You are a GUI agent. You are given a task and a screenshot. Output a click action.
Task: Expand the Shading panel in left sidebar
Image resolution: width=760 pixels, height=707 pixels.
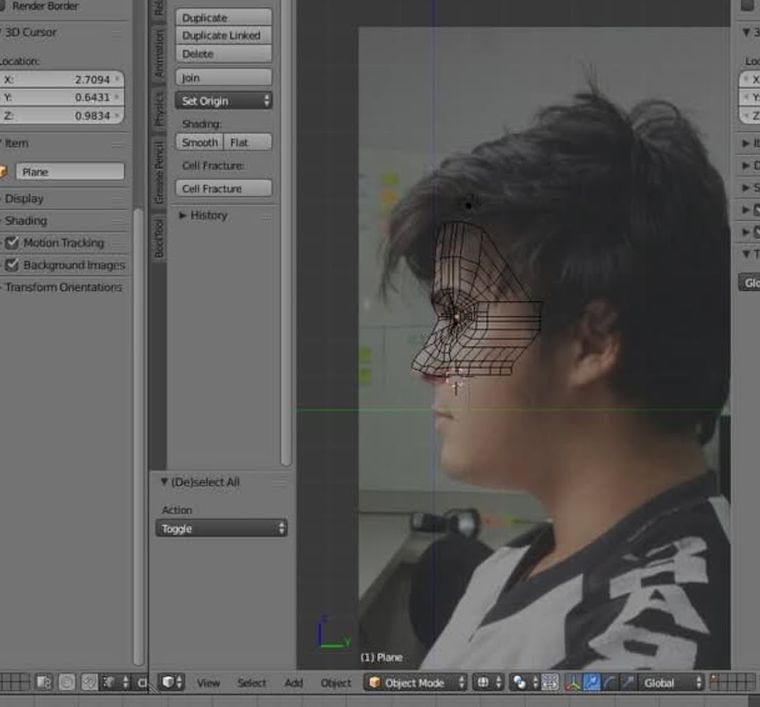[25, 220]
